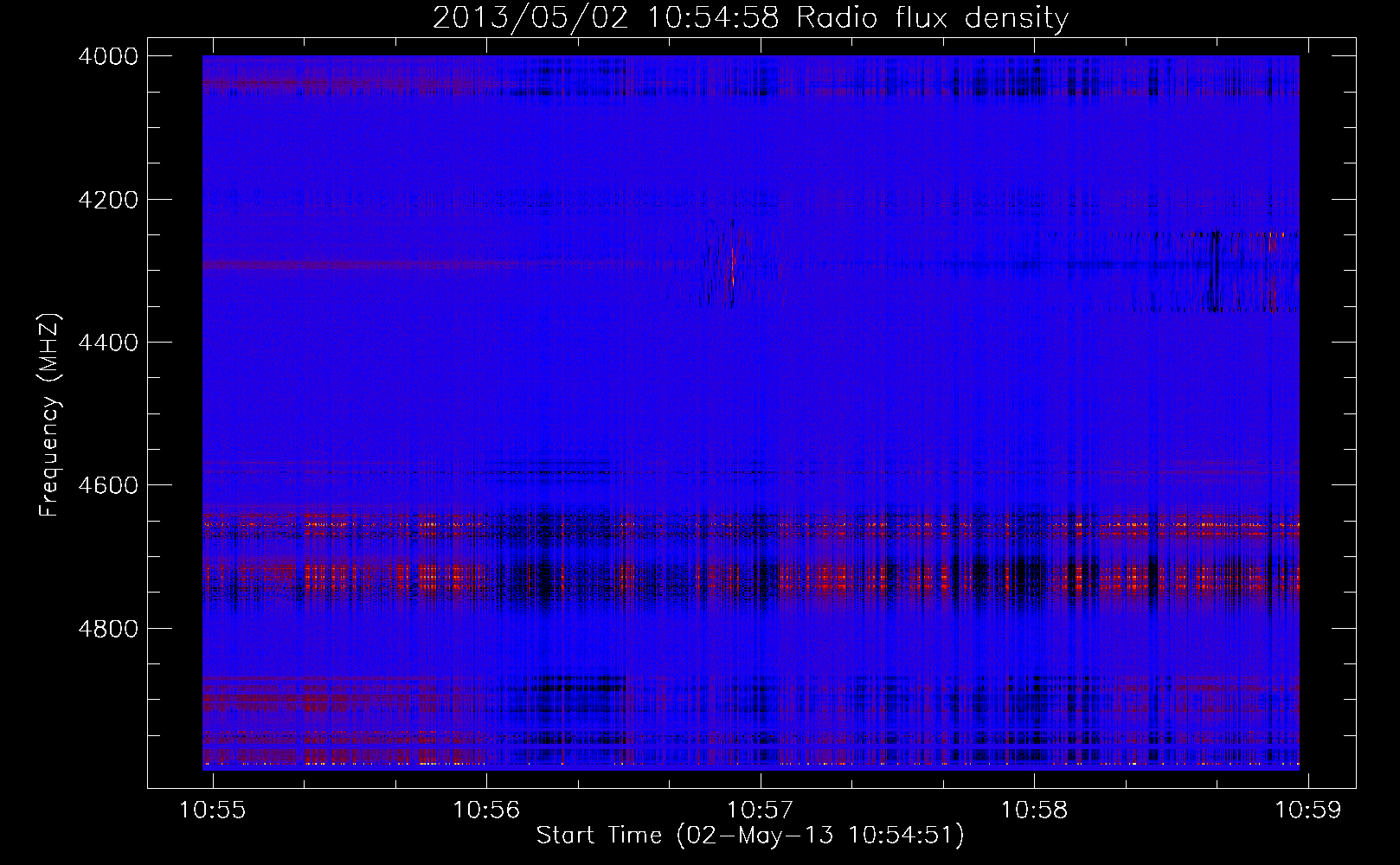Viewport: 1400px width, 865px height.
Task: Click the 10:57 time tick label
Action: 760,811
